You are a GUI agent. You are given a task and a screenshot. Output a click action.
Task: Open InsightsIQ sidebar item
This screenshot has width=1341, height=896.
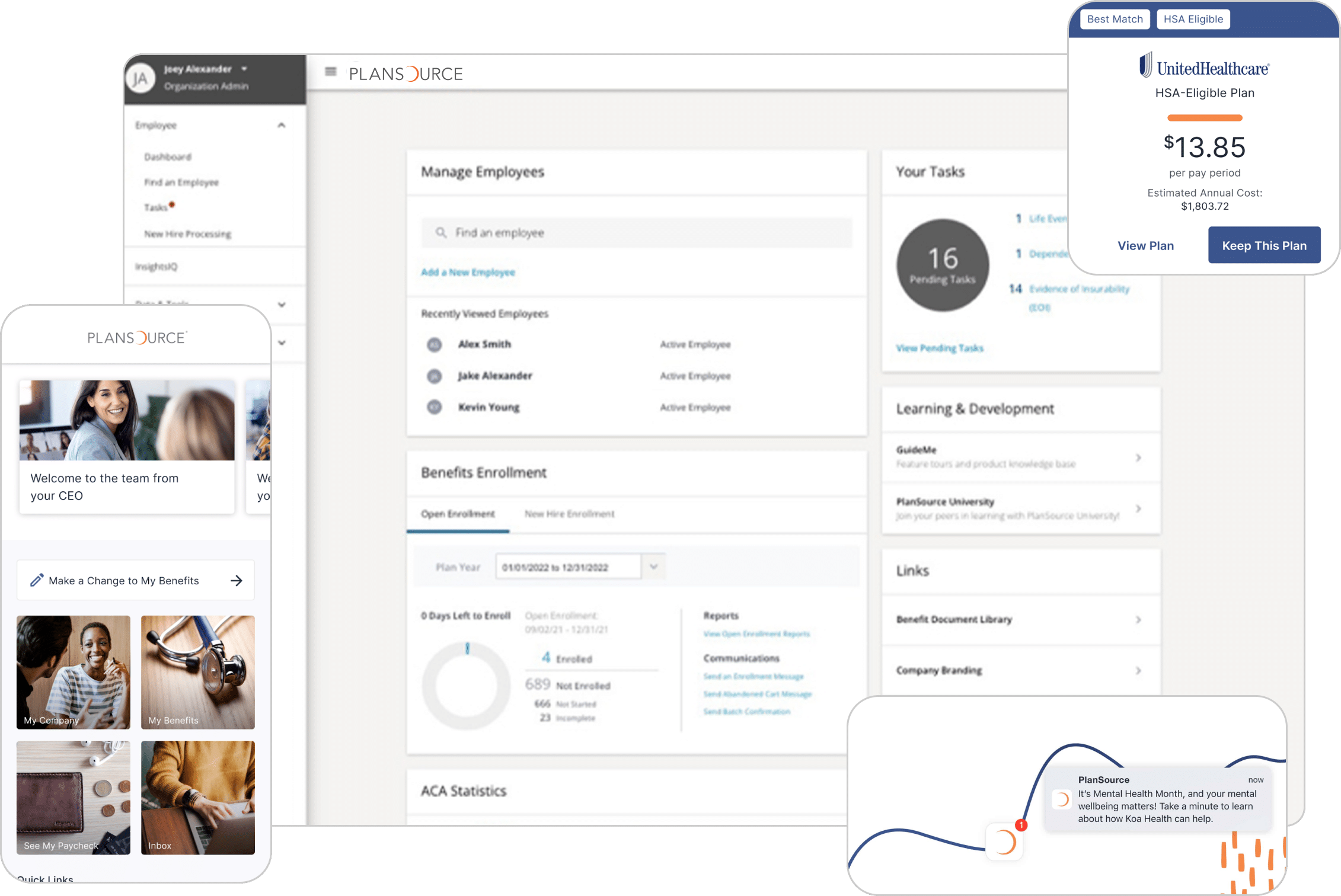[x=157, y=267]
